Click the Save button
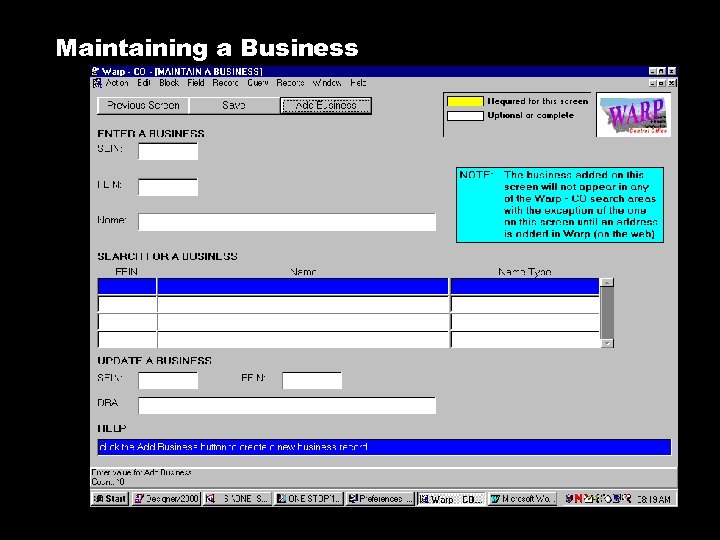The image size is (720, 540). tap(234, 106)
